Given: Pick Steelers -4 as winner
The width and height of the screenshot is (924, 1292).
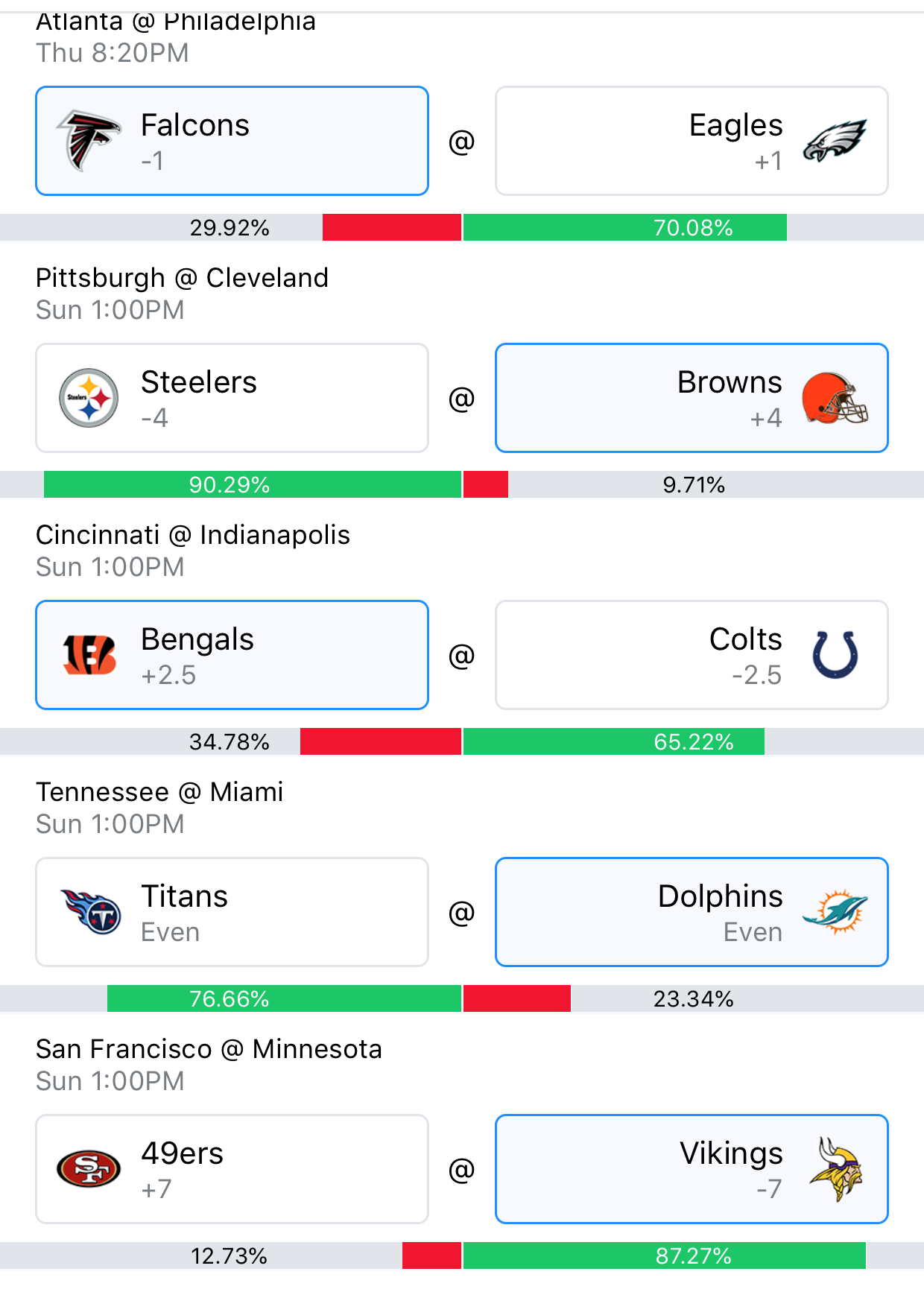Looking at the screenshot, I should click(232, 398).
